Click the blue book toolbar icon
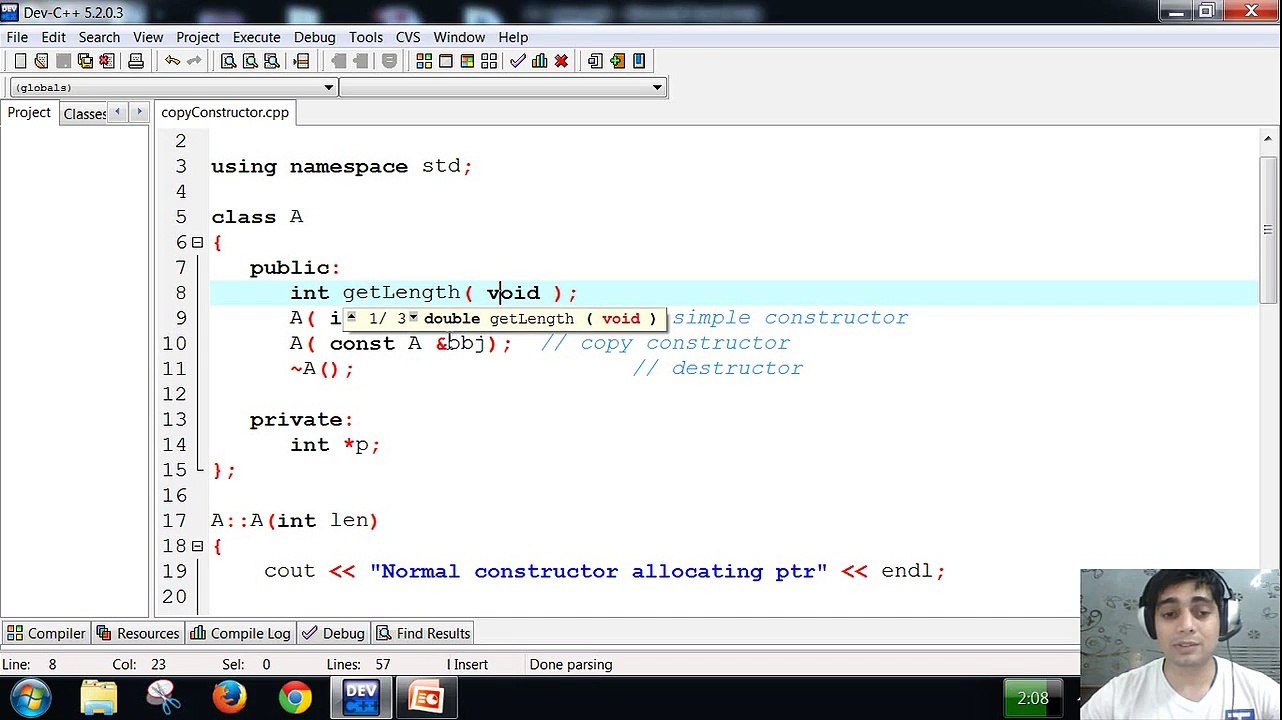The image size is (1282, 720). coord(639,61)
